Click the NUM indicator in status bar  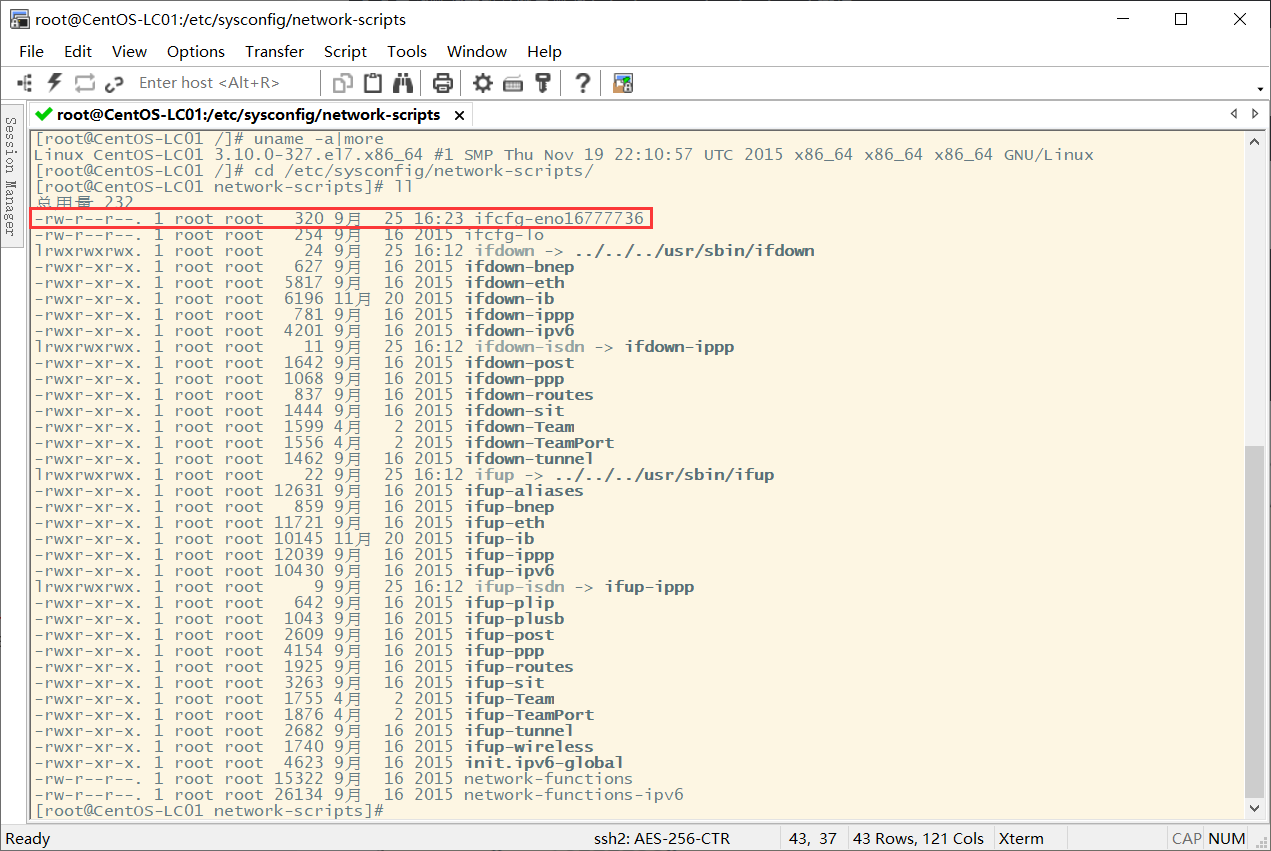pos(1227,839)
